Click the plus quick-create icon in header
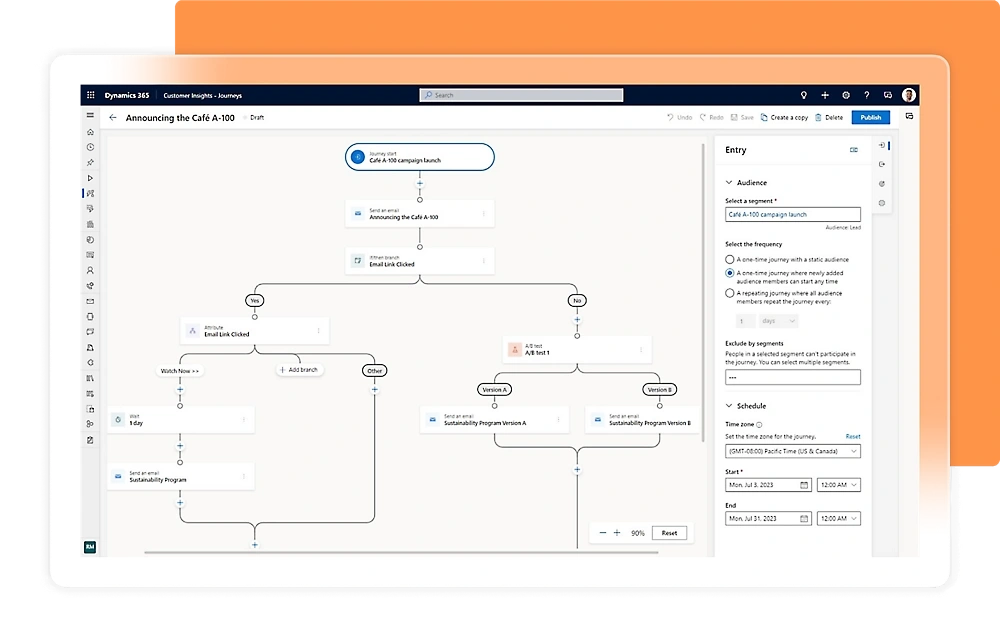 point(825,95)
